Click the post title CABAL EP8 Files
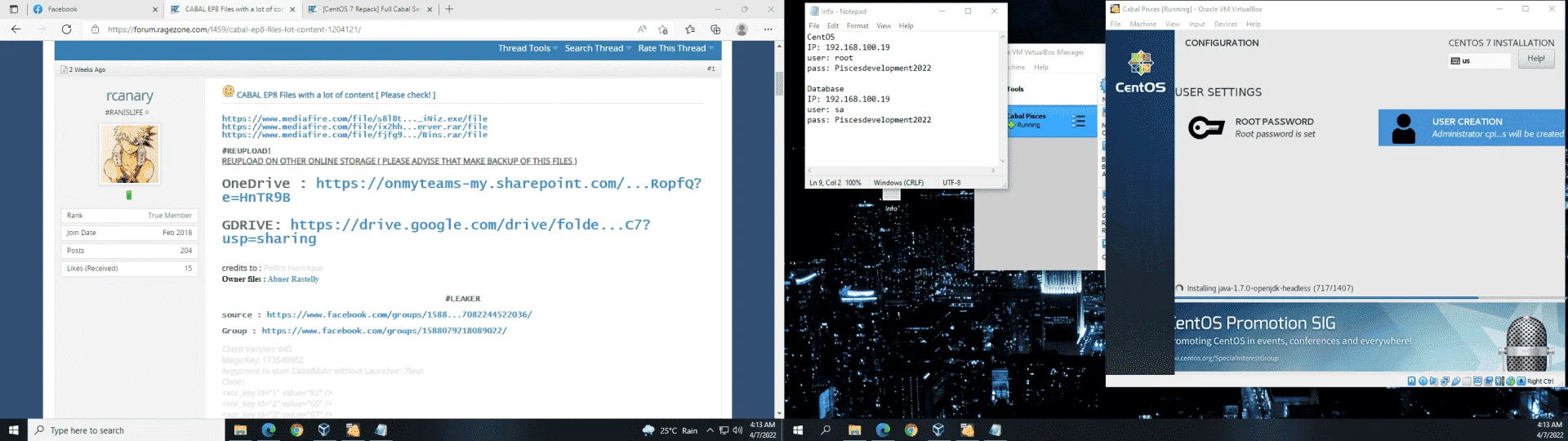 pyautogui.click(x=336, y=95)
